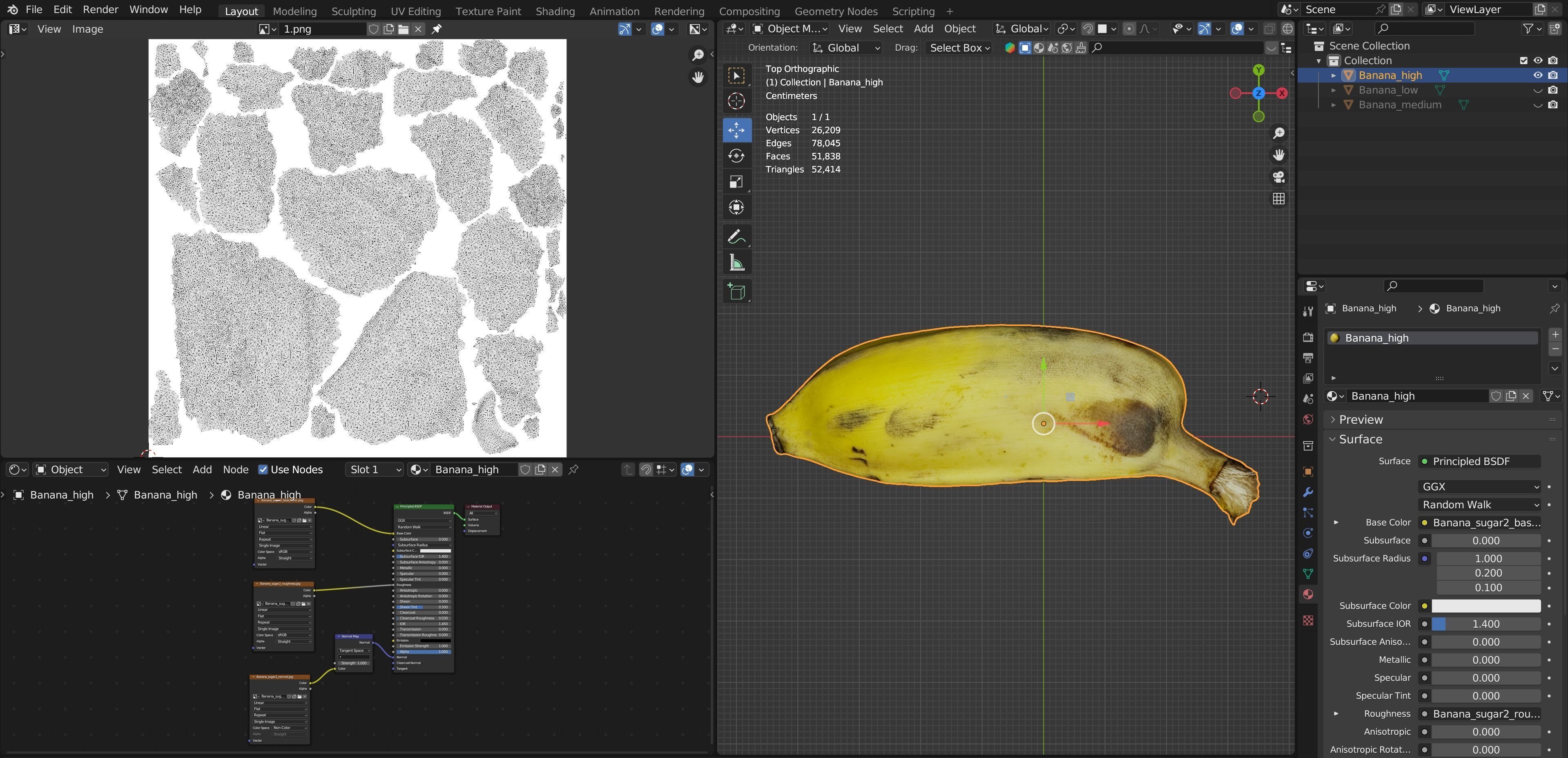1568x758 pixels.
Task: Click the viewport zoom magnifier icon
Action: 1279,133
